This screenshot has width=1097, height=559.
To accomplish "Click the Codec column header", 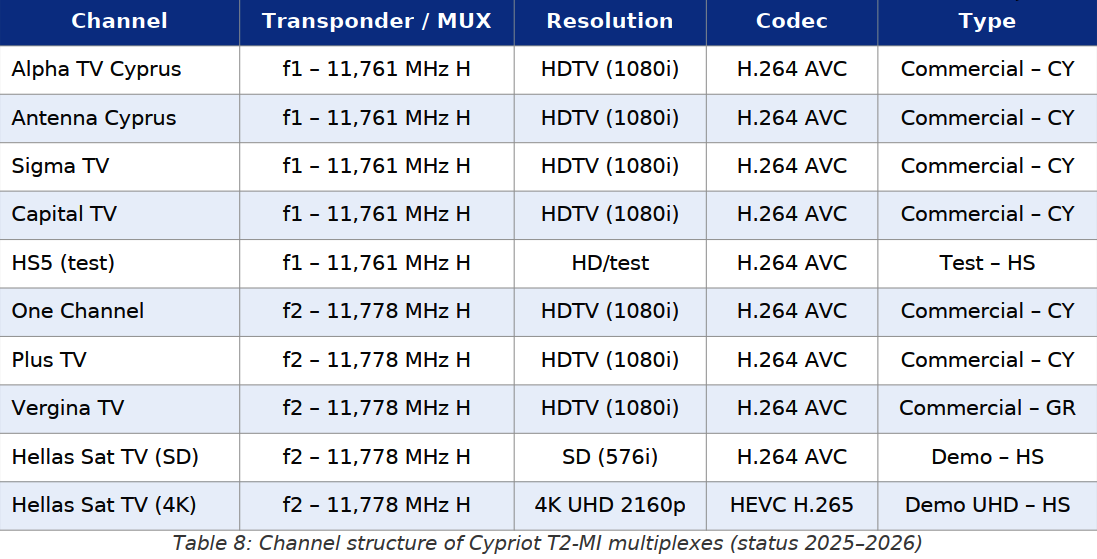I will point(791,21).
